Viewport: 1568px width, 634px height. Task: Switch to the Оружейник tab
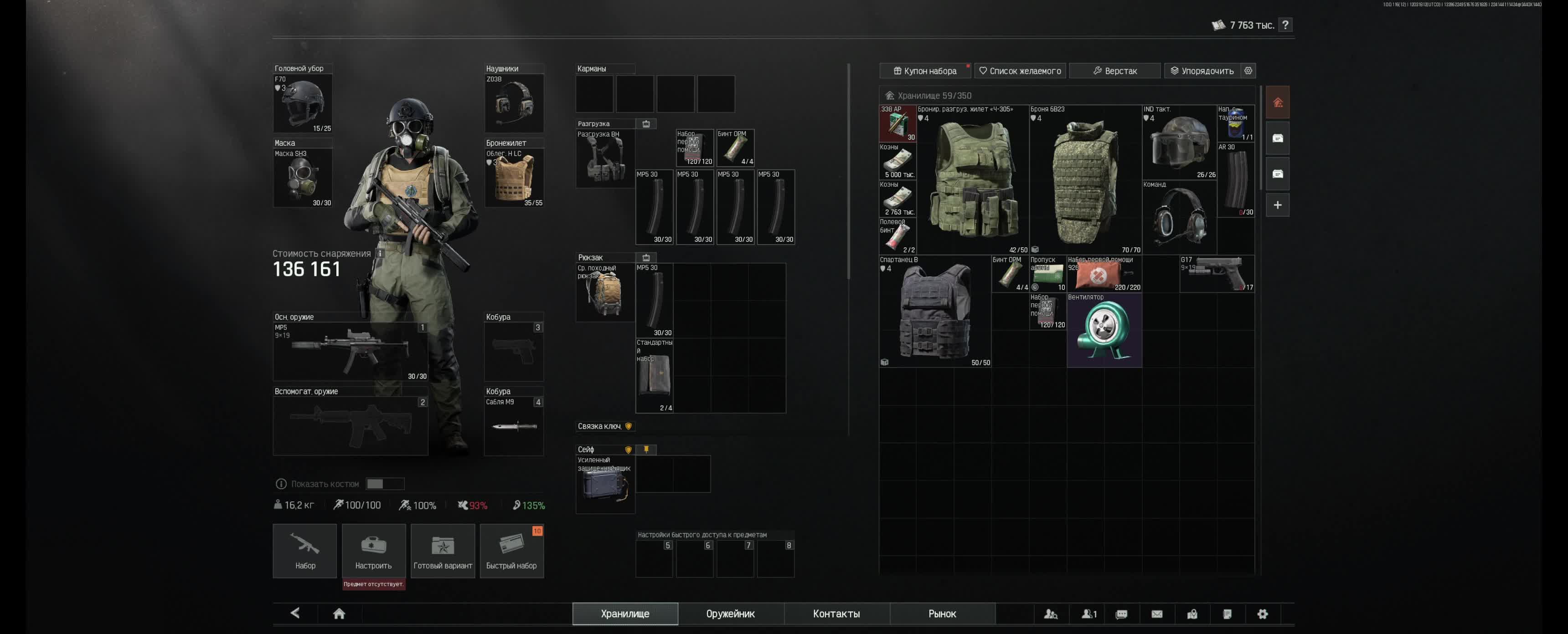(730, 614)
